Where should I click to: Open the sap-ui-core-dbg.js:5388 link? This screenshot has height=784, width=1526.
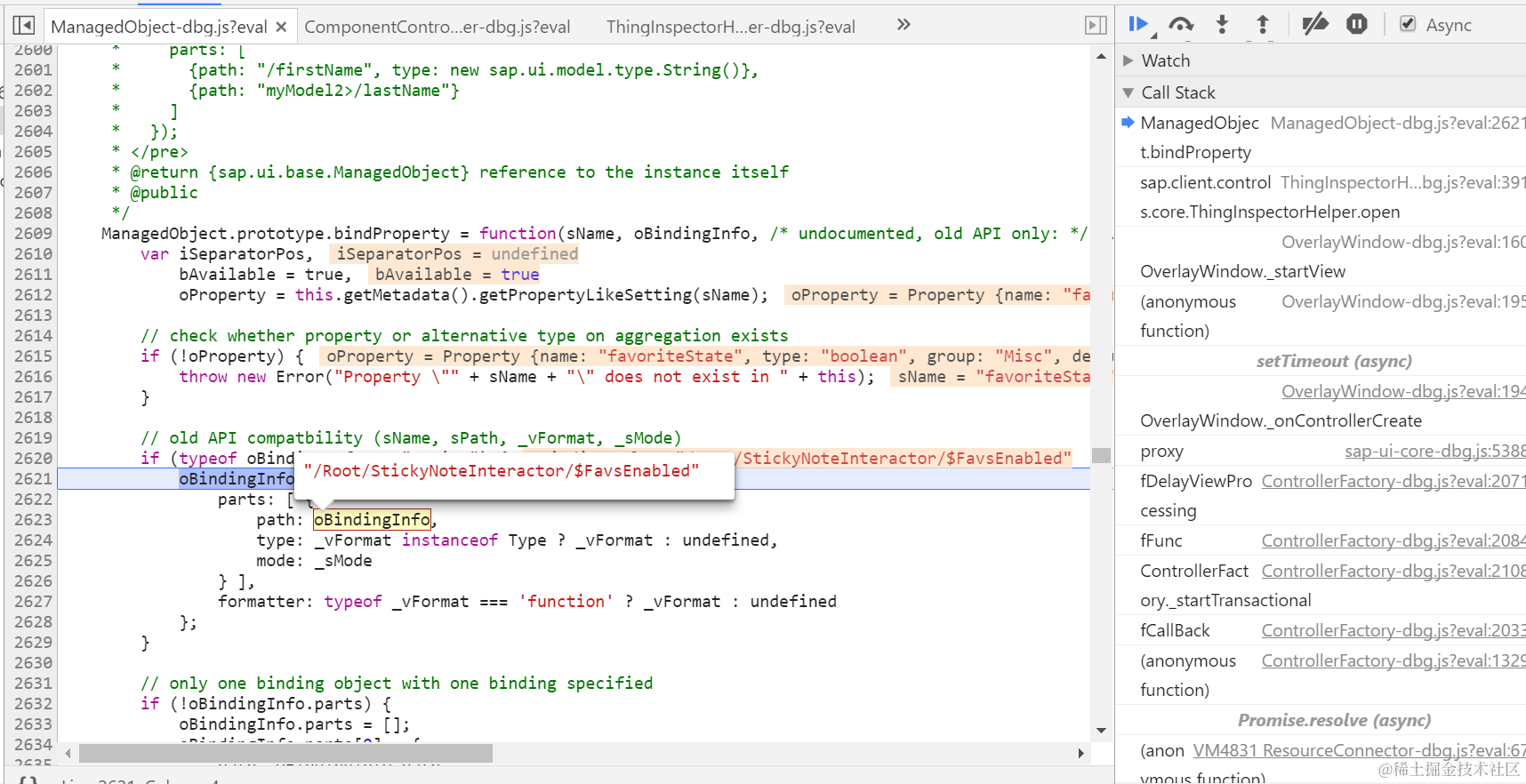coord(1435,451)
